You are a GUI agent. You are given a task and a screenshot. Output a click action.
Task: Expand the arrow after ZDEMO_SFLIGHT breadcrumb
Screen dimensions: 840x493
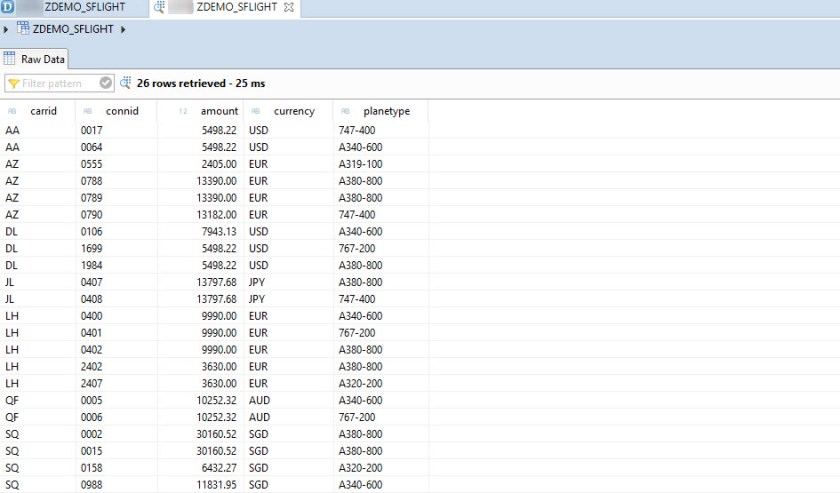pyautogui.click(x=123, y=29)
